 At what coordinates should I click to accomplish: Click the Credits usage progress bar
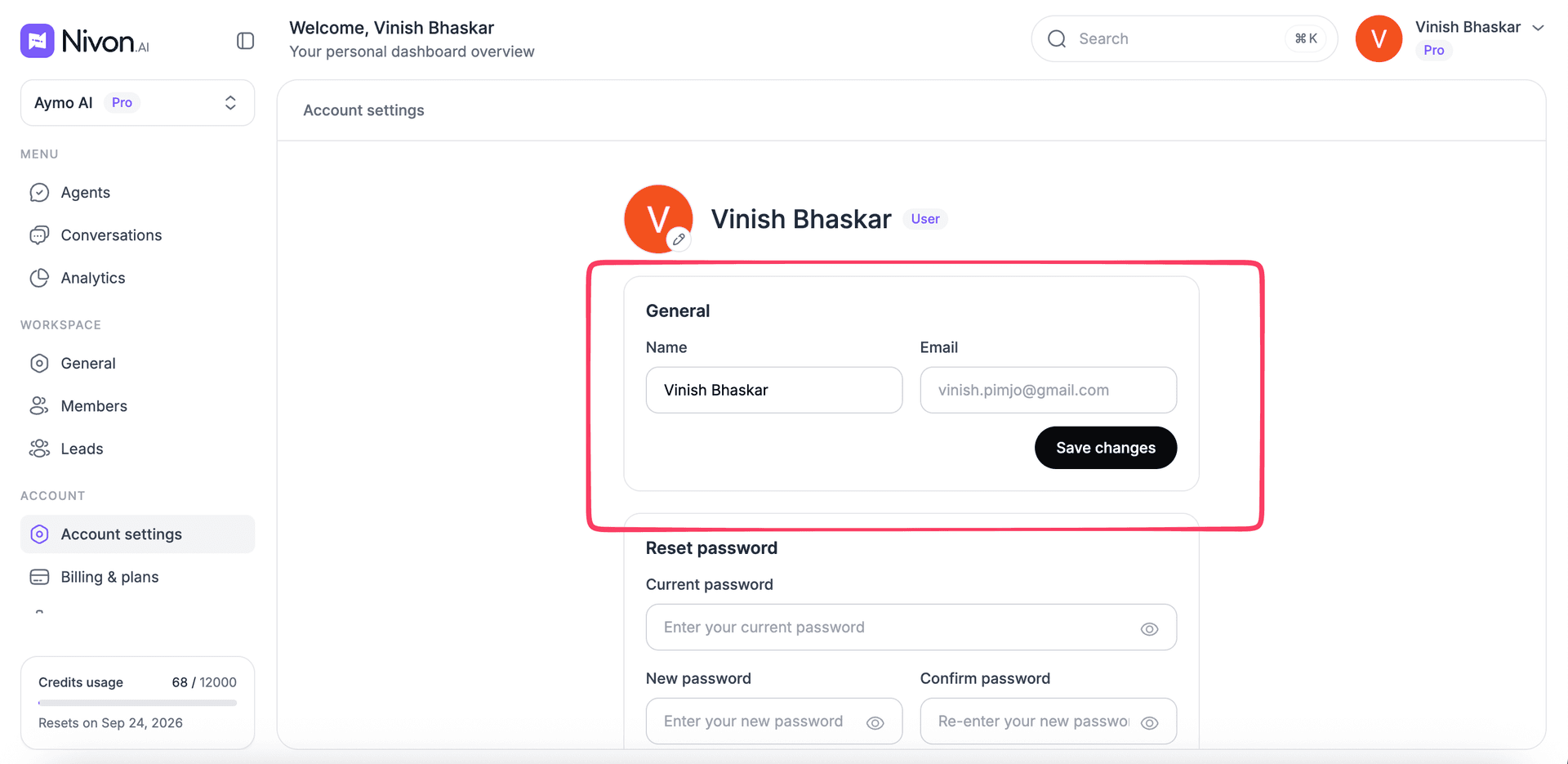click(x=137, y=703)
